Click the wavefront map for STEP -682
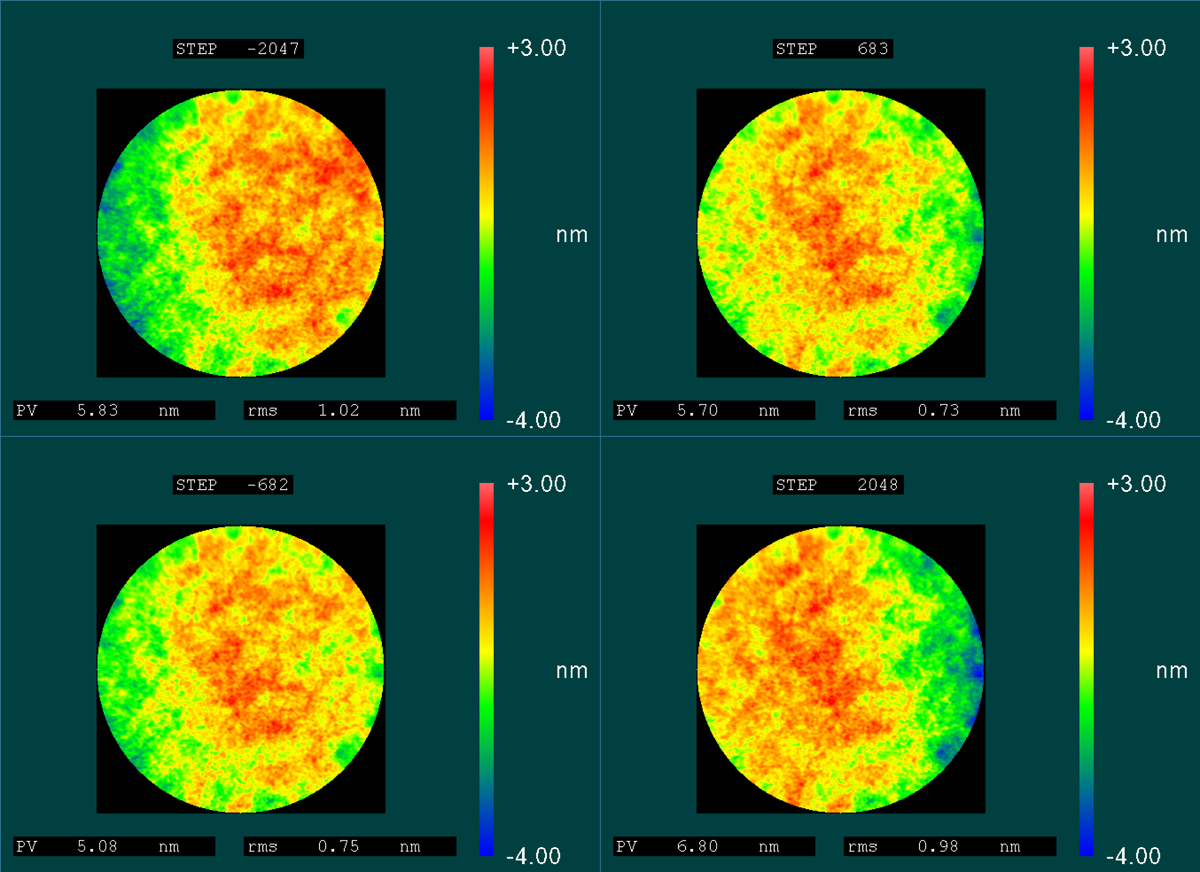The width and height of the screenshot is (1200, 872). coord(241,669)
